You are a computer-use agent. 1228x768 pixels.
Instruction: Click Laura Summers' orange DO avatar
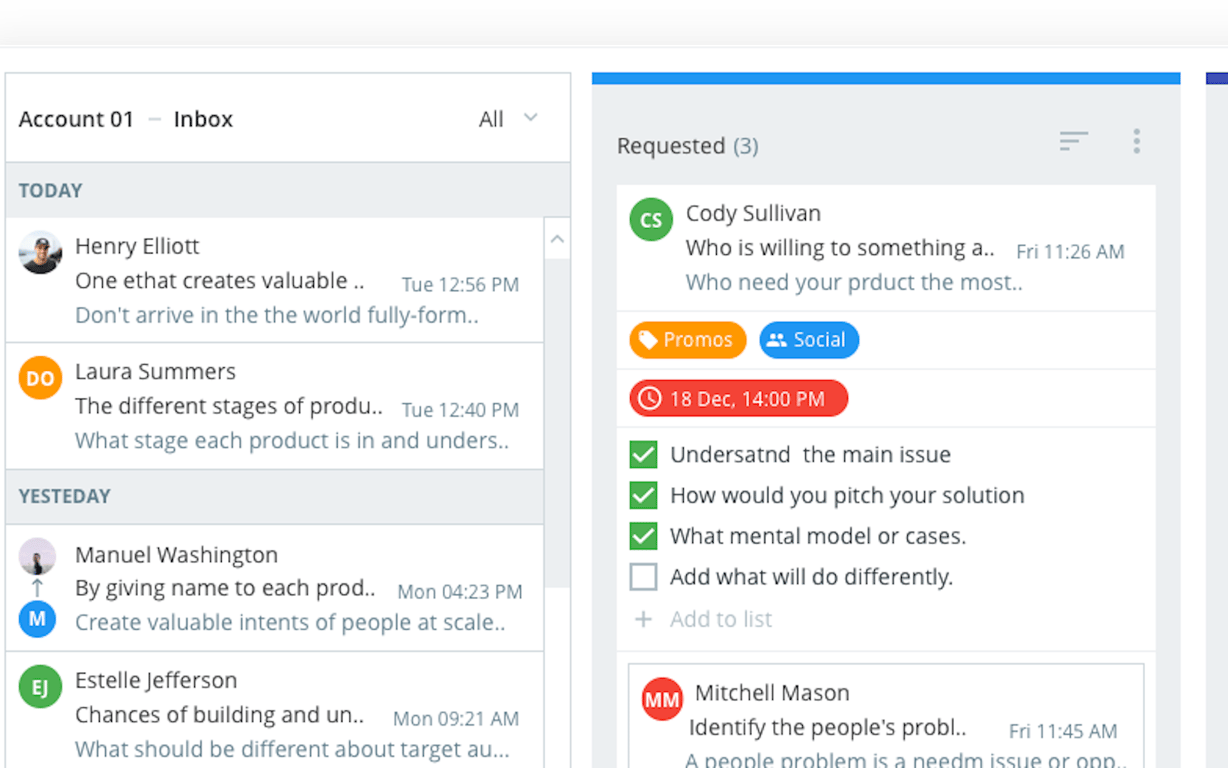pos(40,379)
